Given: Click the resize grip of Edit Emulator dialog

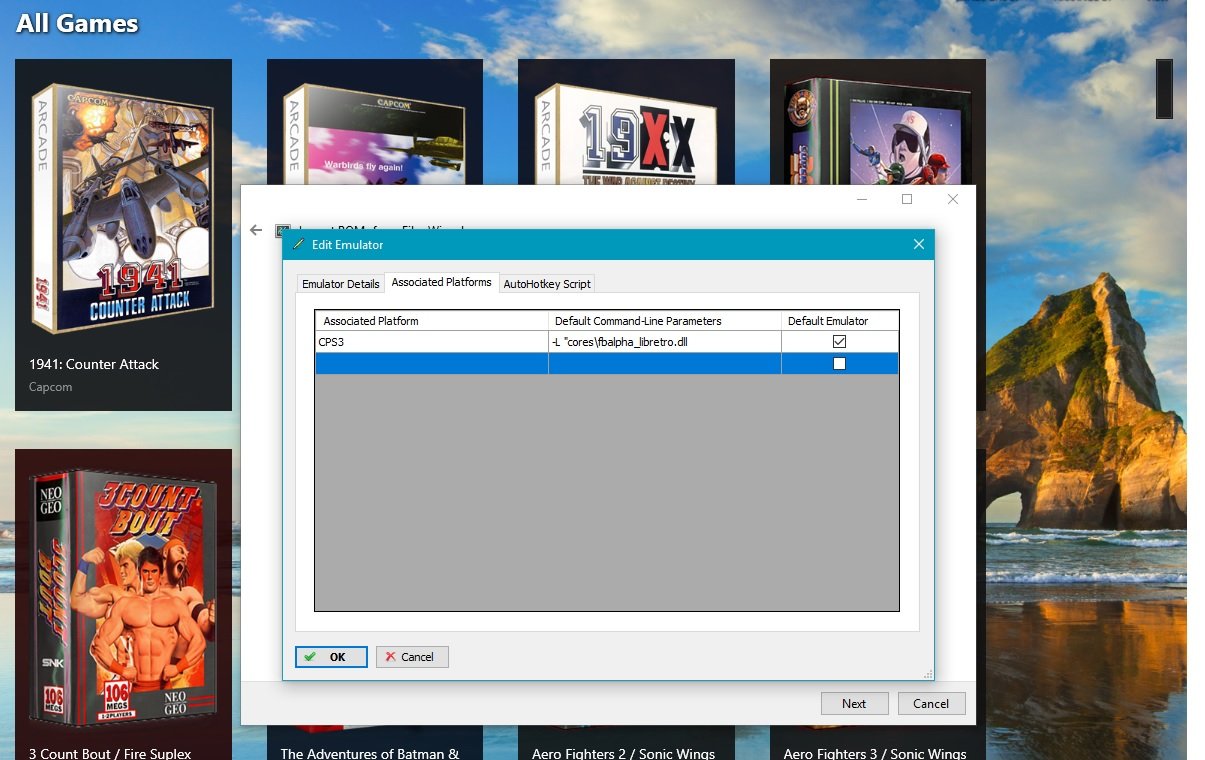Looking at the screenshot, I should click(927, 674).
